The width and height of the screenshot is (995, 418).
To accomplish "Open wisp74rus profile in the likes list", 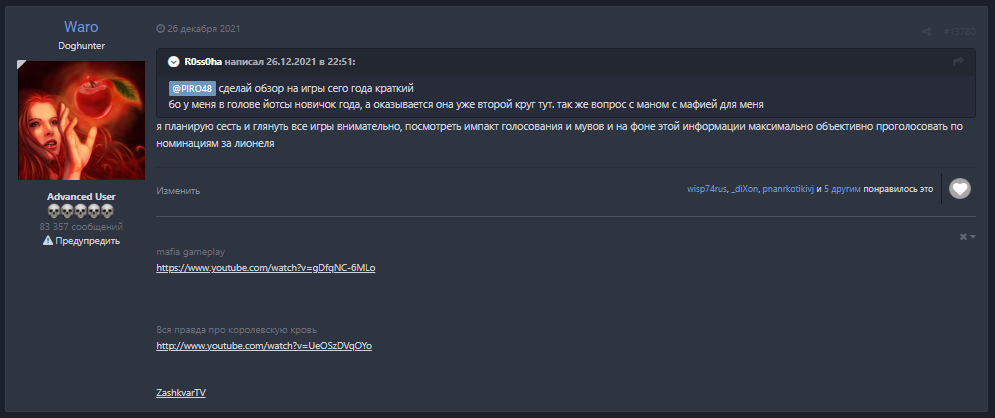I will click(x=707, y=188).
